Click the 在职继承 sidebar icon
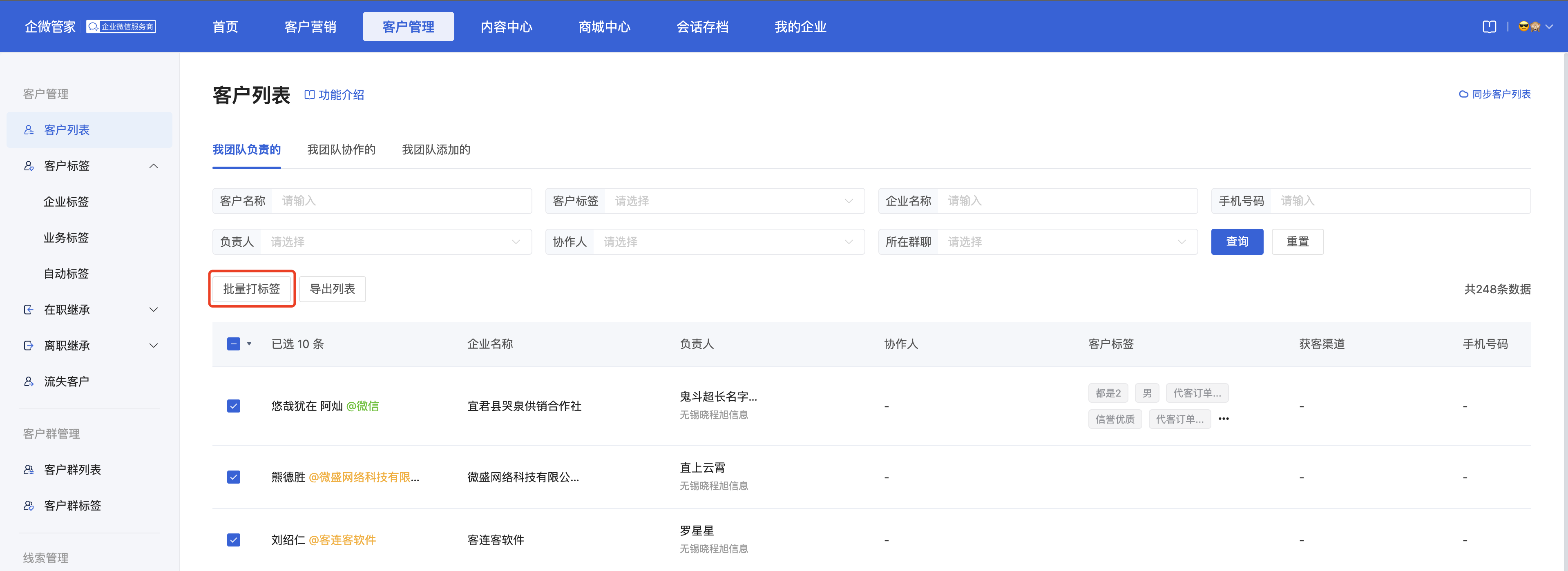The image size is (1568, 571). pyautogui.click(x=29, y=309)
